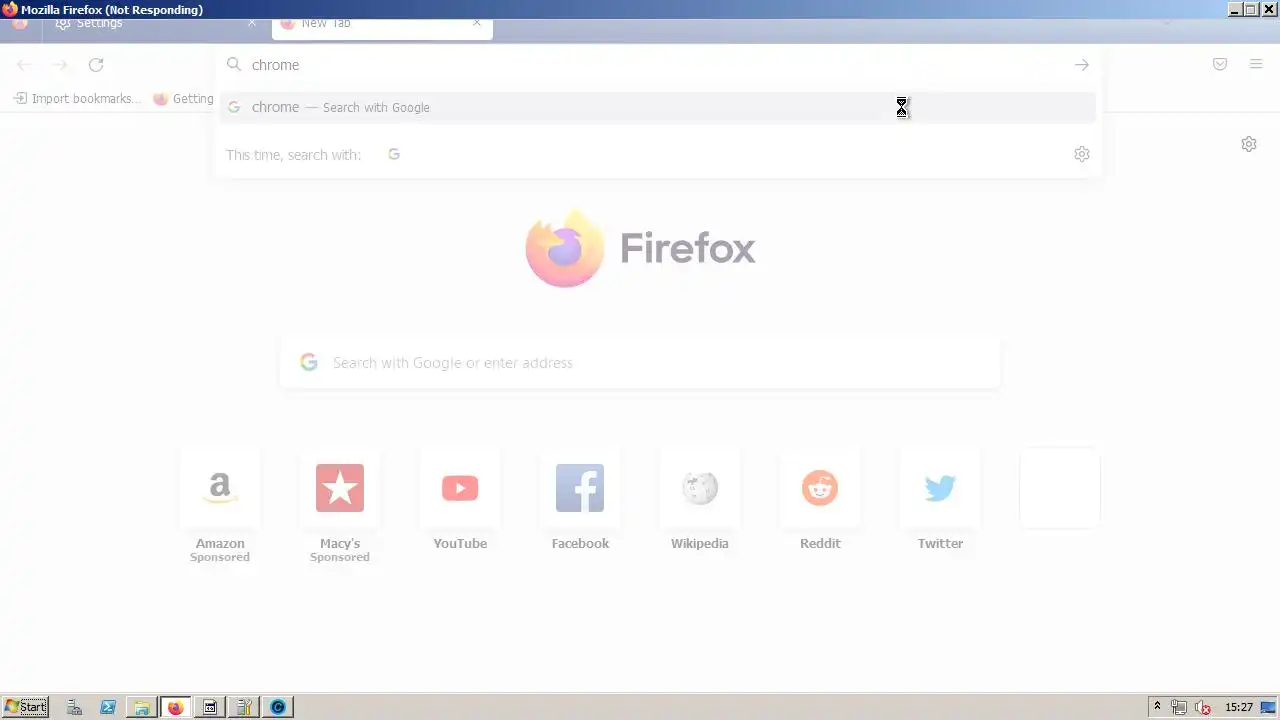Click the blue circular taskbar app icon

278,707
